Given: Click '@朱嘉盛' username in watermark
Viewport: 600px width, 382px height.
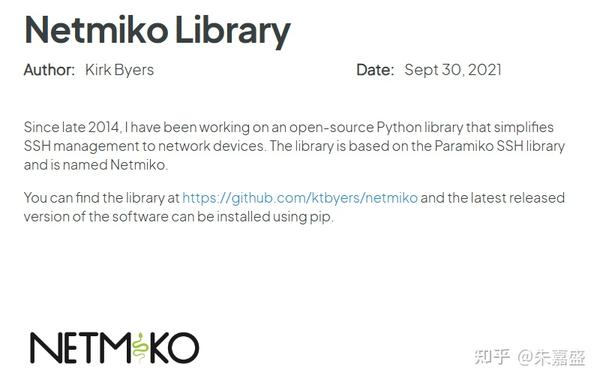Looking at the screenshot, I should click(x=551, y=358).
